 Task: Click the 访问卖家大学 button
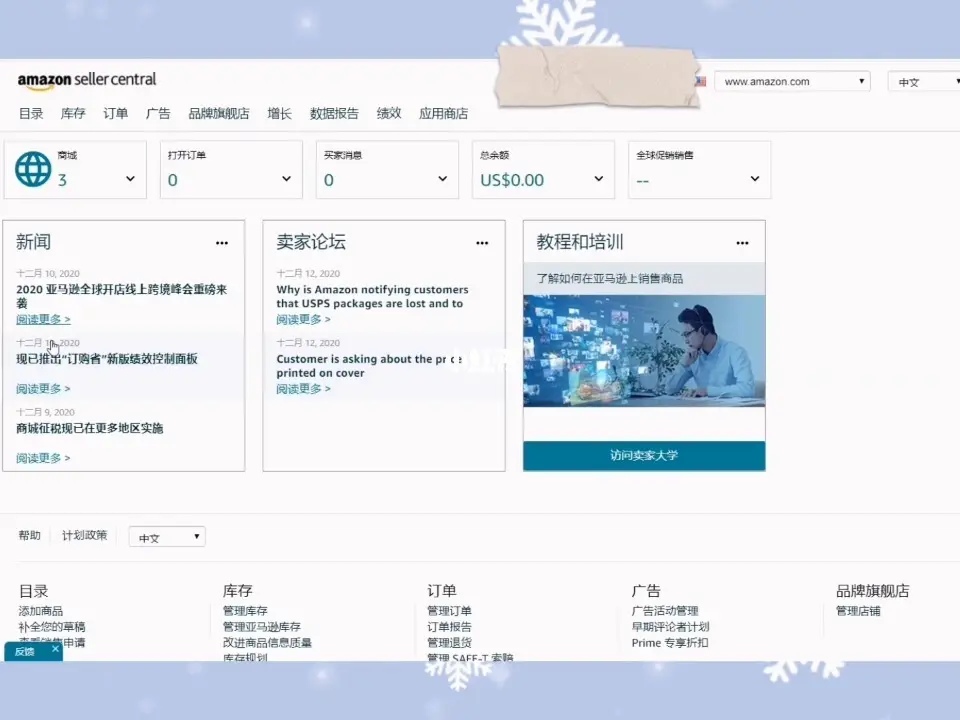click(x=643, y=455)
